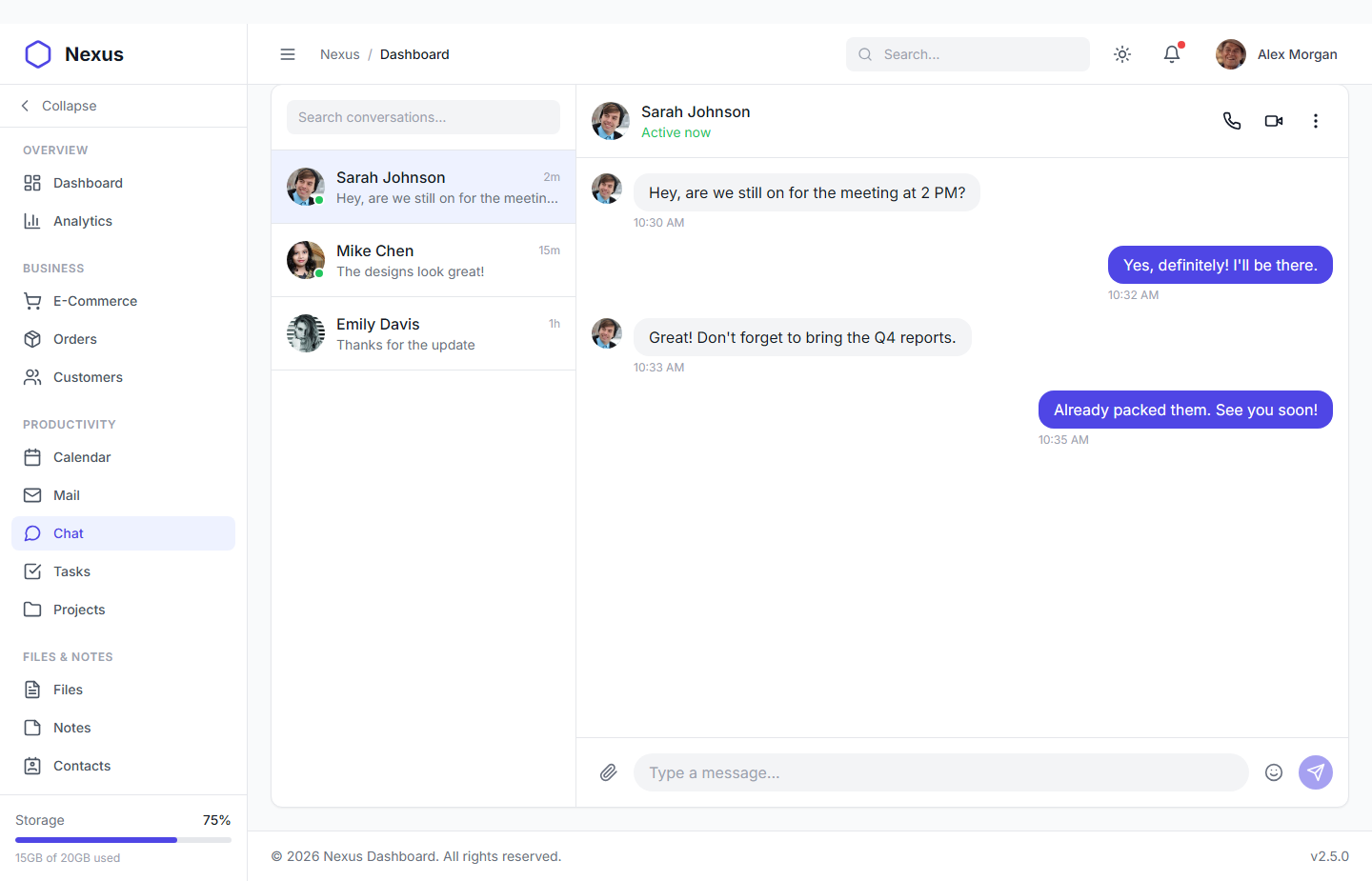
Task: Click the Mail envelope icon
Action: [32, 495]
